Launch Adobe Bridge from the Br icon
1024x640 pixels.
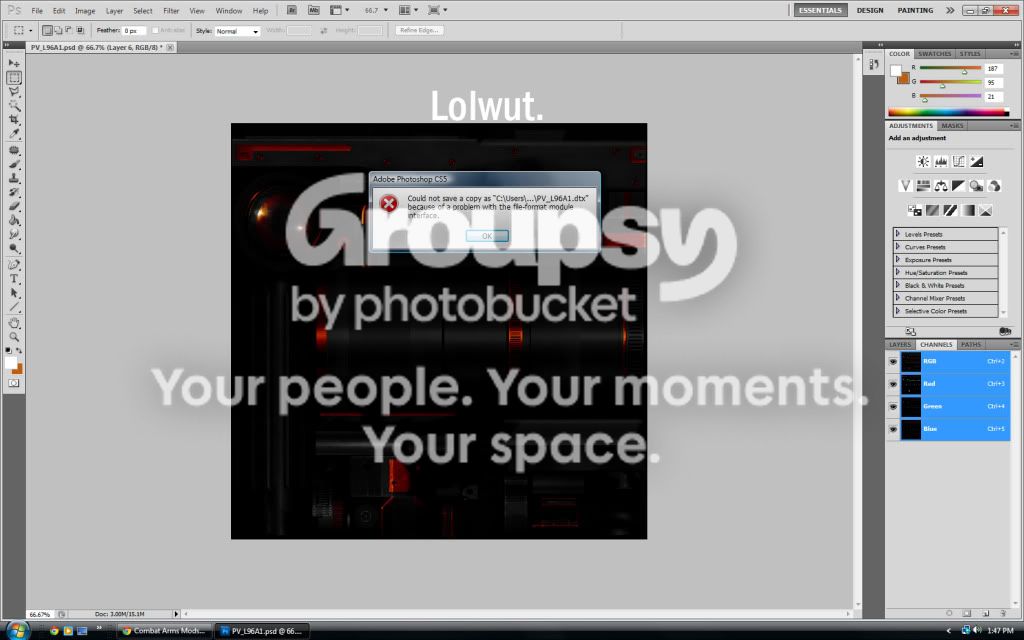(292, 10)
